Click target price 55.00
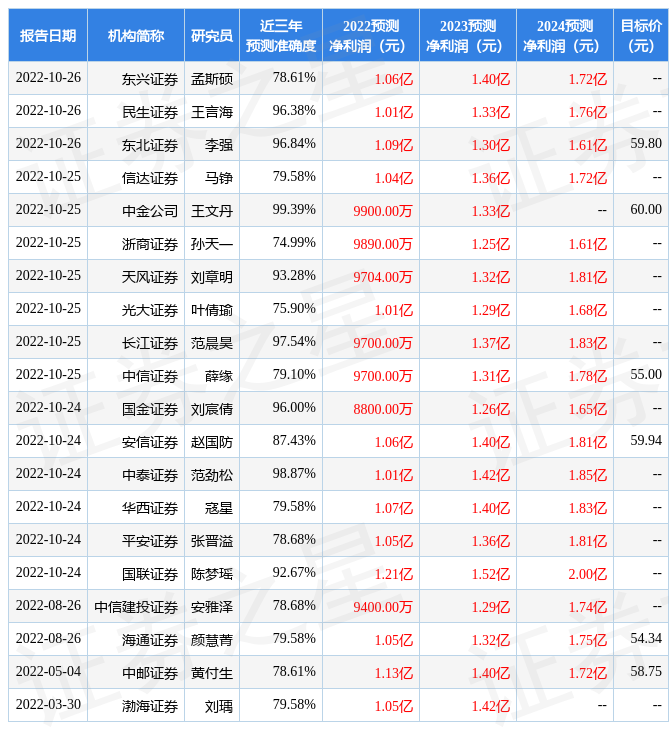669x730 pixels. coord(646,374)
